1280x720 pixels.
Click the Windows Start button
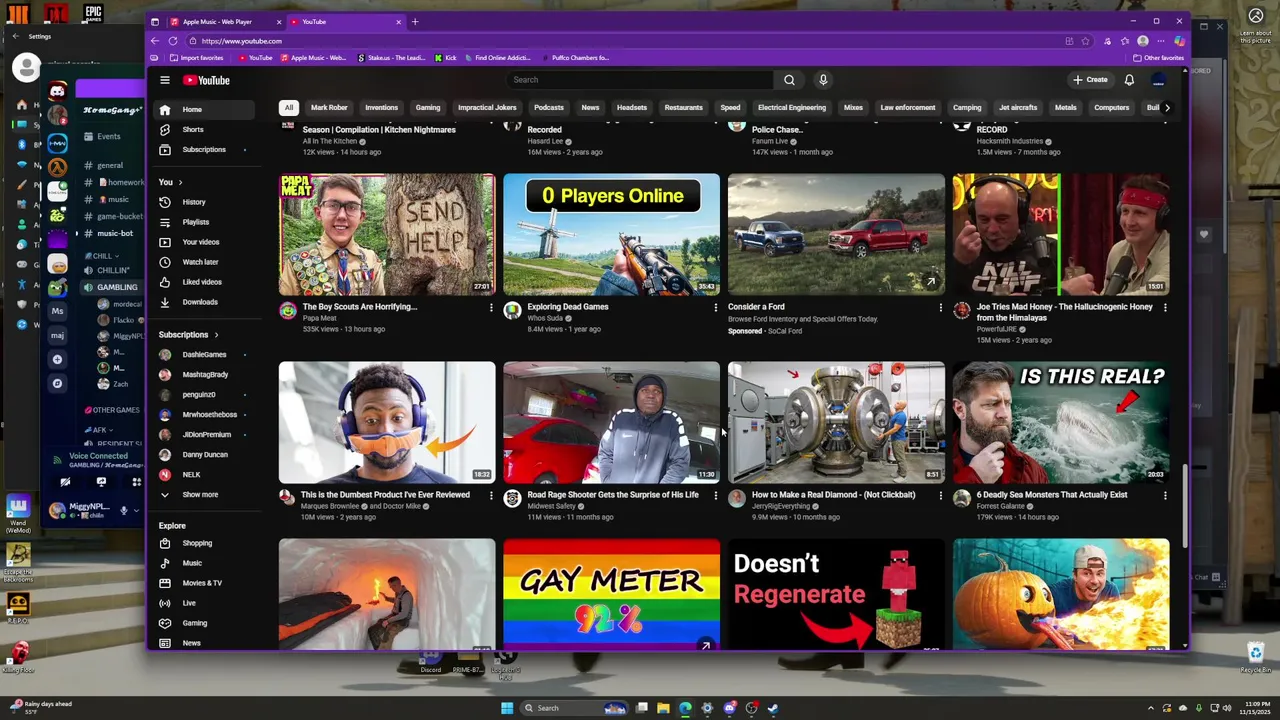(x=507, y=708)
